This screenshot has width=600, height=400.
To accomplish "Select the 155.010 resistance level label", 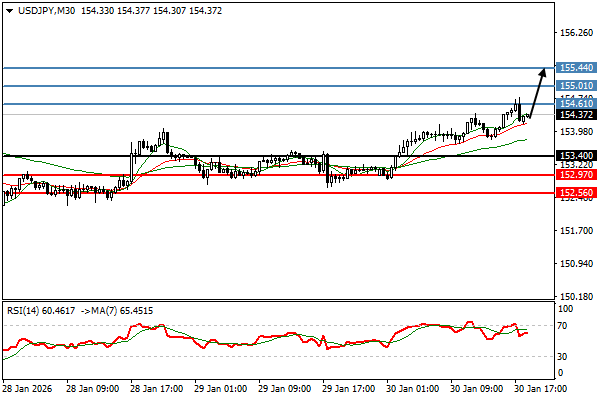I will pyautogui.click(x=576, y=87).
